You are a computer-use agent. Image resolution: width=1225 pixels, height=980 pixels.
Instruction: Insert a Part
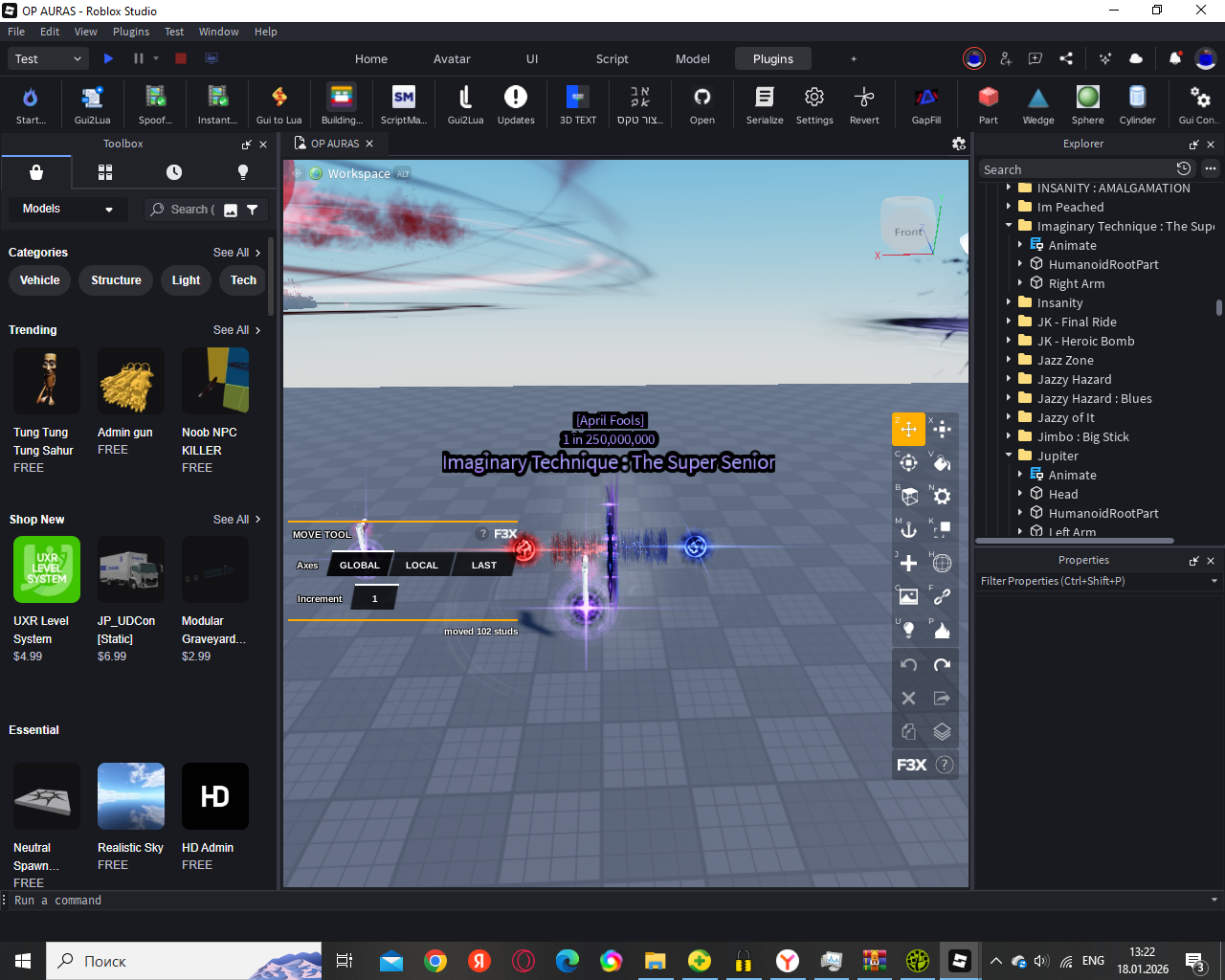tap(989, 103)
